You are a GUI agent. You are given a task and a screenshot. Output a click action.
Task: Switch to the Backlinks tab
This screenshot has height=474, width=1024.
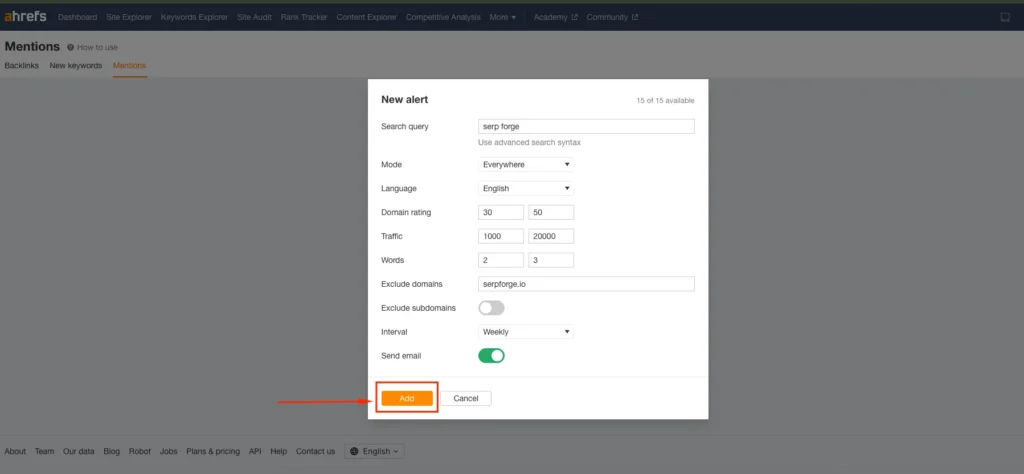click(x=22, y=66)
